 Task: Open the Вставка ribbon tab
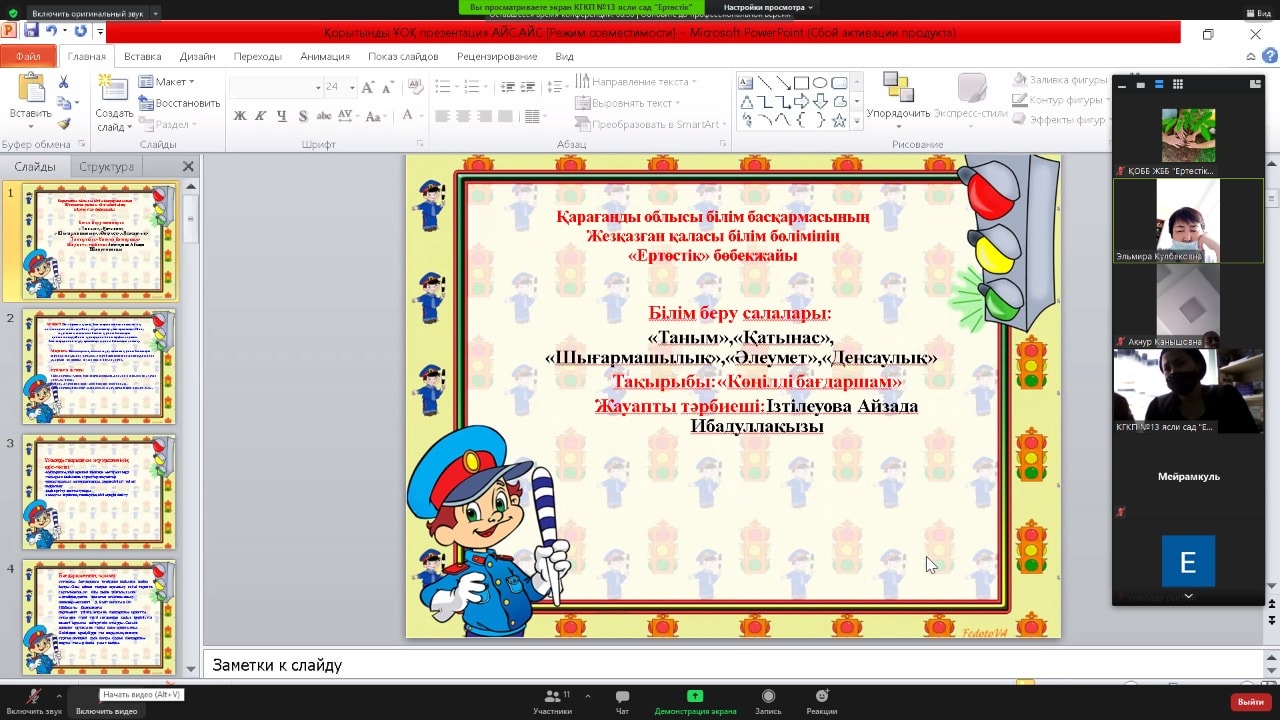tap(143, 57)
